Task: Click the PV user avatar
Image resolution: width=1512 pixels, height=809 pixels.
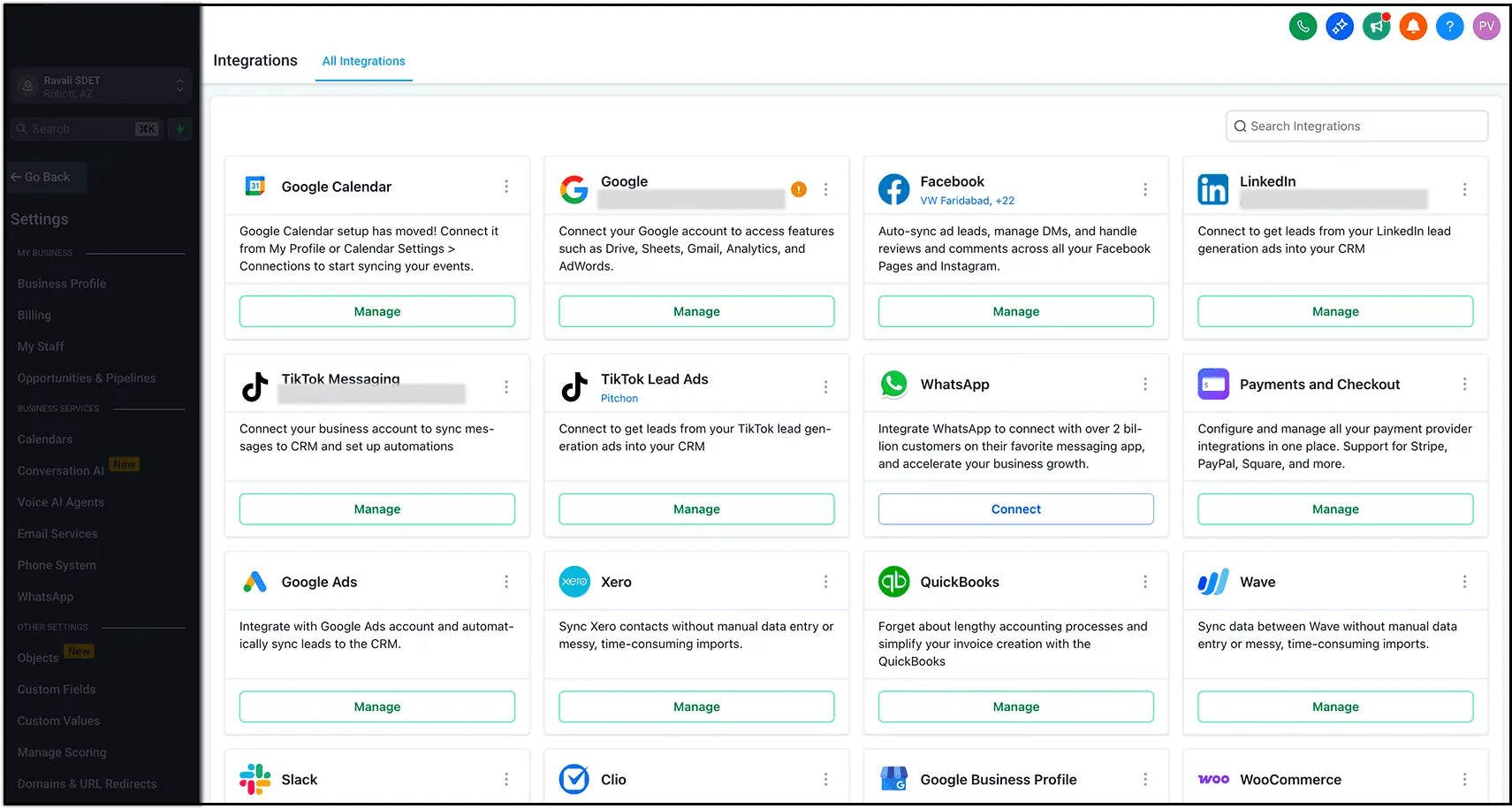Action: [x=1486, y=27]
